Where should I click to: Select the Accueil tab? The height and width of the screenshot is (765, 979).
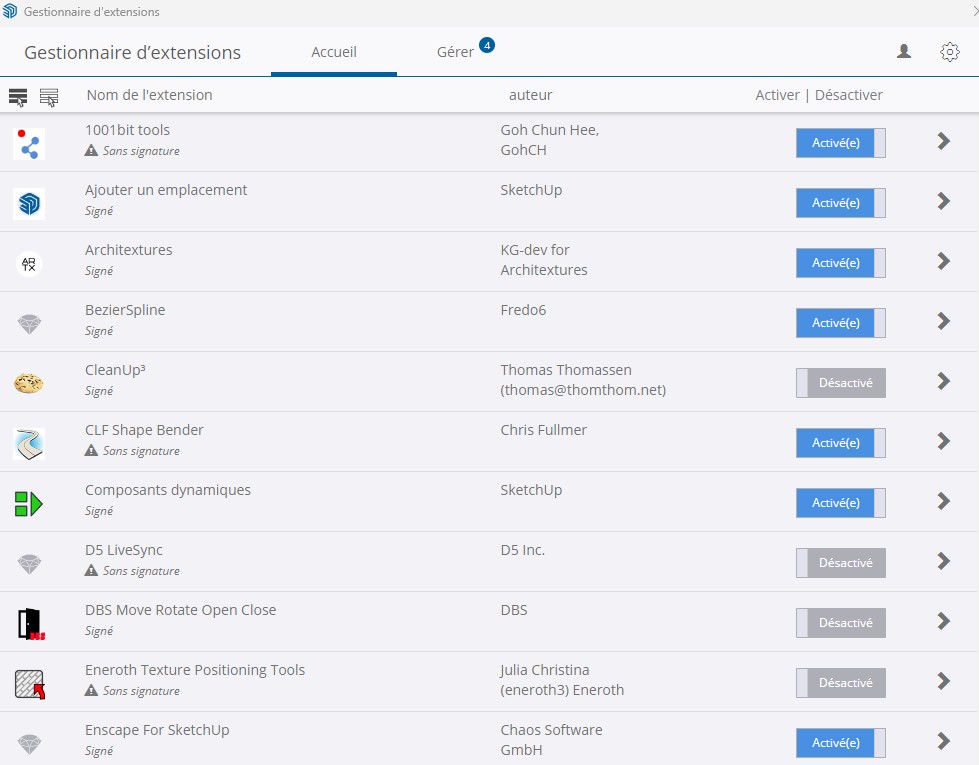point(334,52)
